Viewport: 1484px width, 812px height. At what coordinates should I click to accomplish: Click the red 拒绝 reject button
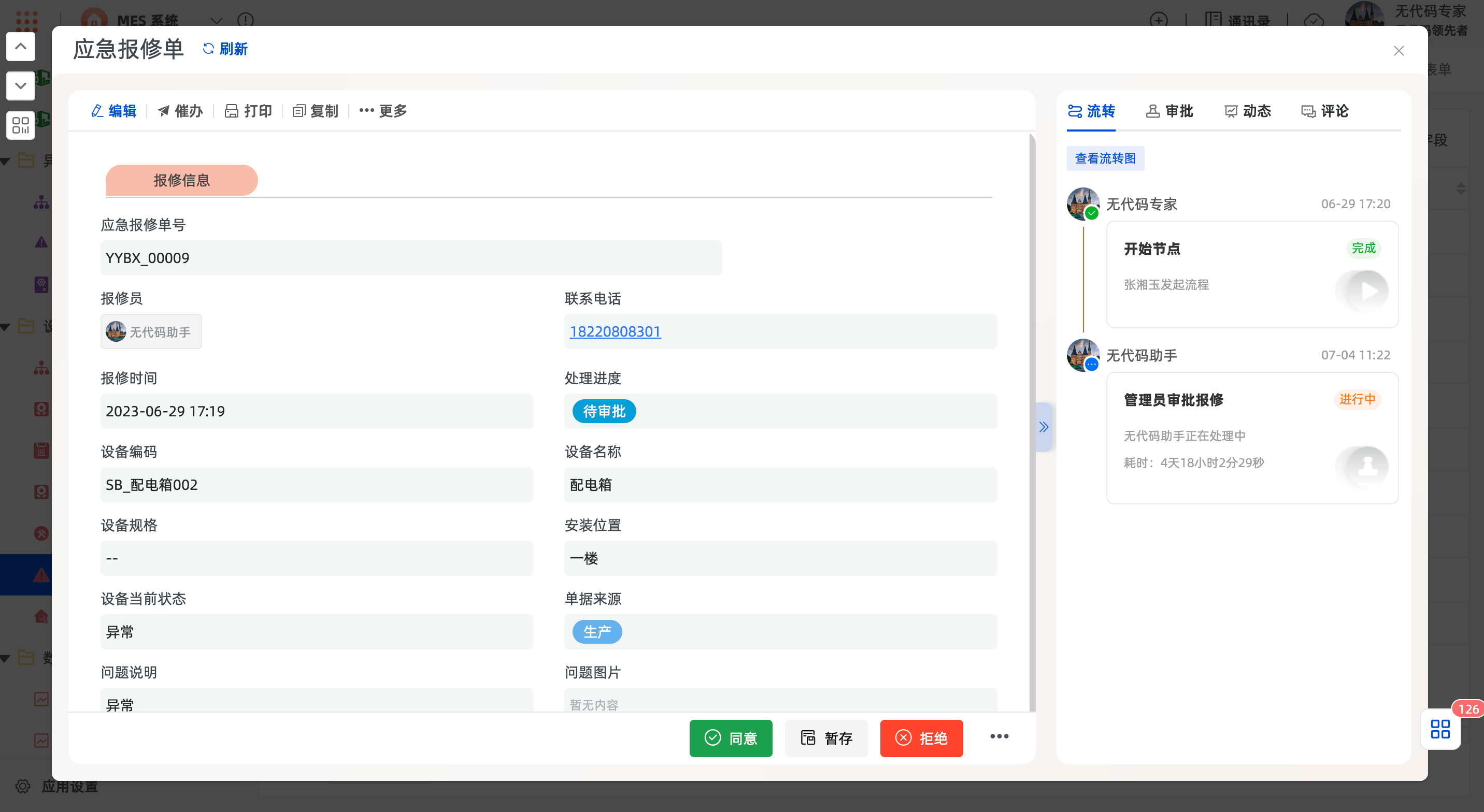(921, 738)
